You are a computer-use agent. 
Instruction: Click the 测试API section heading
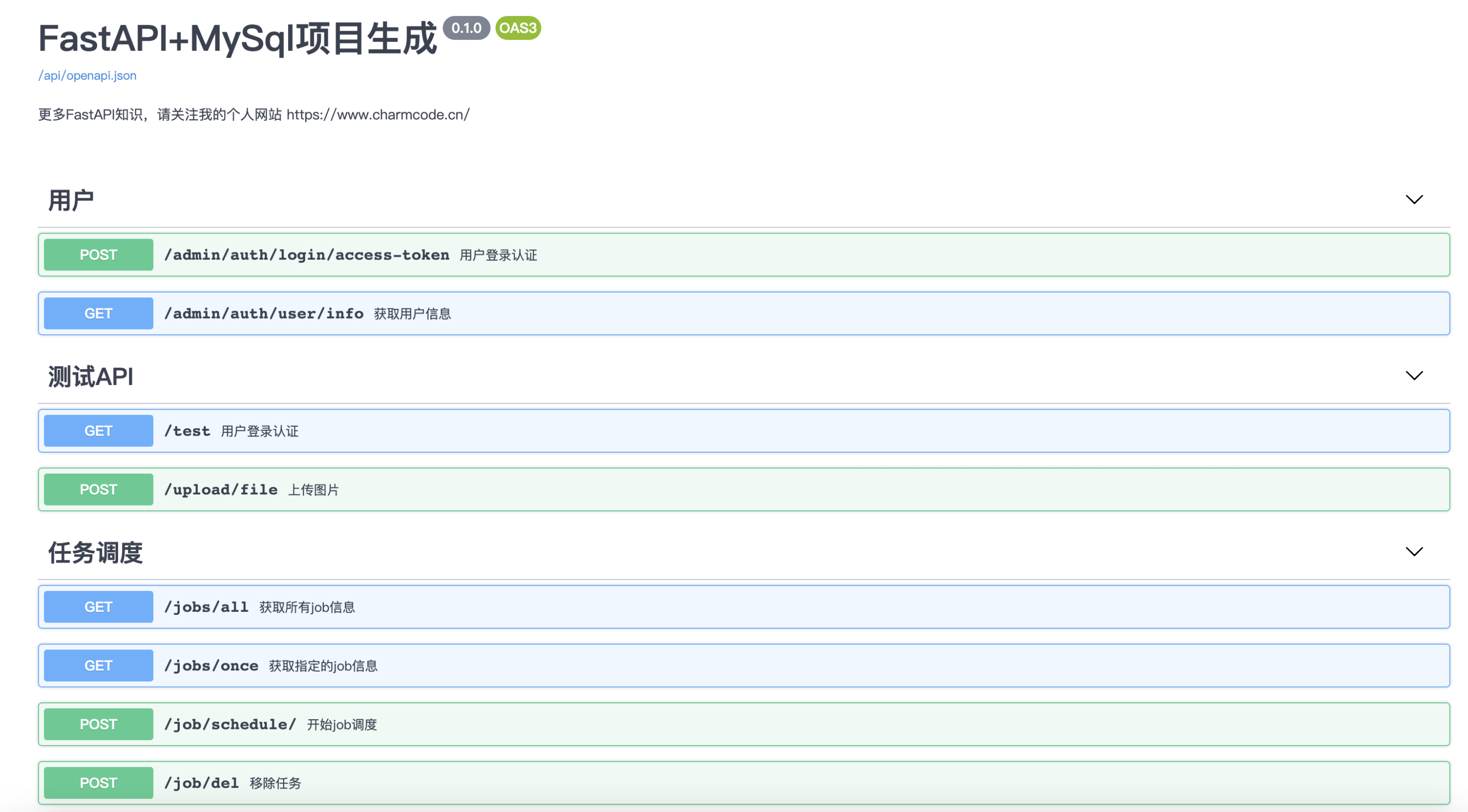91,376
